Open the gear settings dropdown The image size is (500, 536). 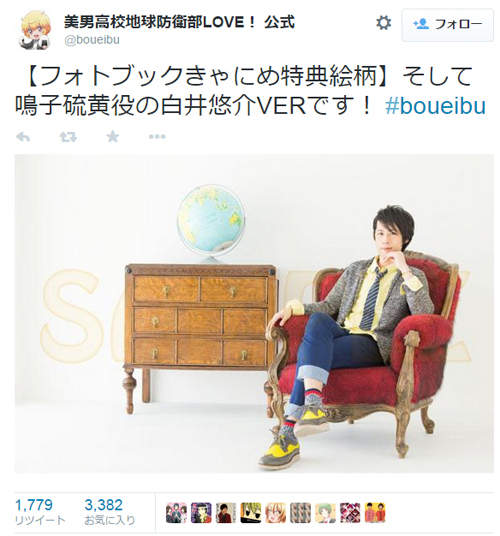pyautogui.click(x=383, y=23)
